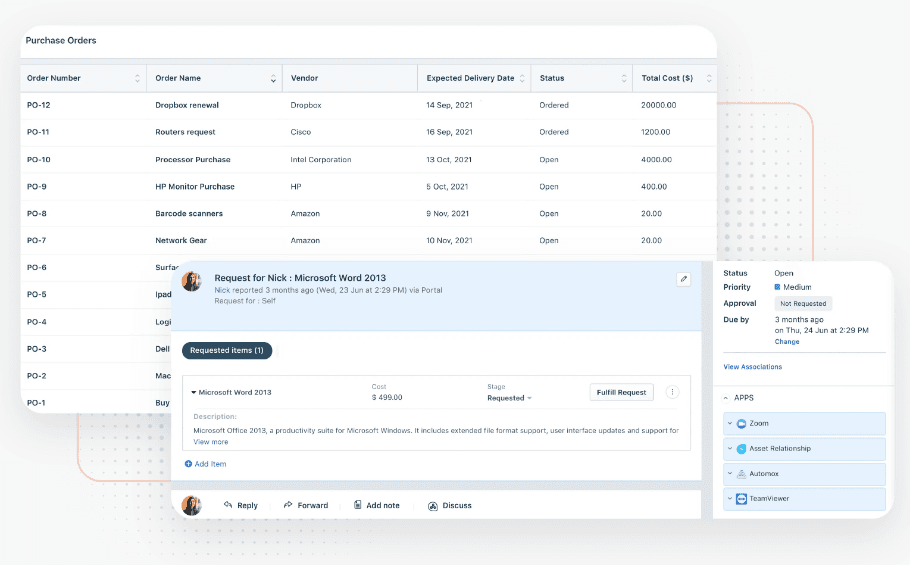
Task: Click the $ 499.00 cost value
Action: [387, 397]
